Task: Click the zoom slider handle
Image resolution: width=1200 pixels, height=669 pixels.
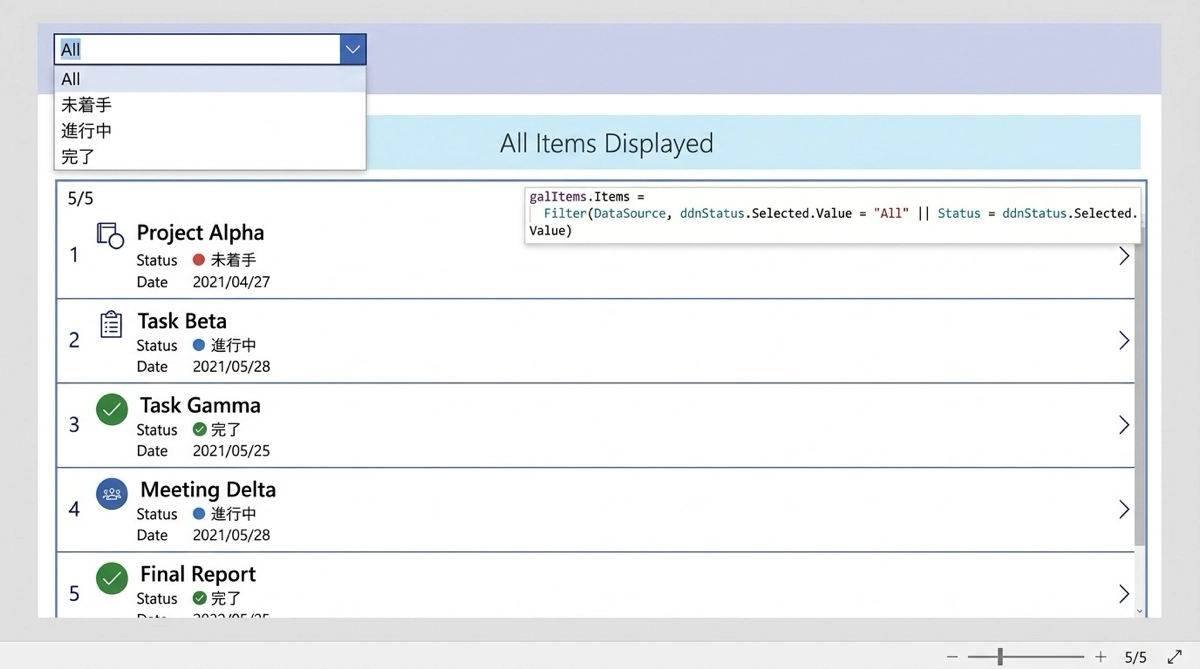Action: [1000, 657]
